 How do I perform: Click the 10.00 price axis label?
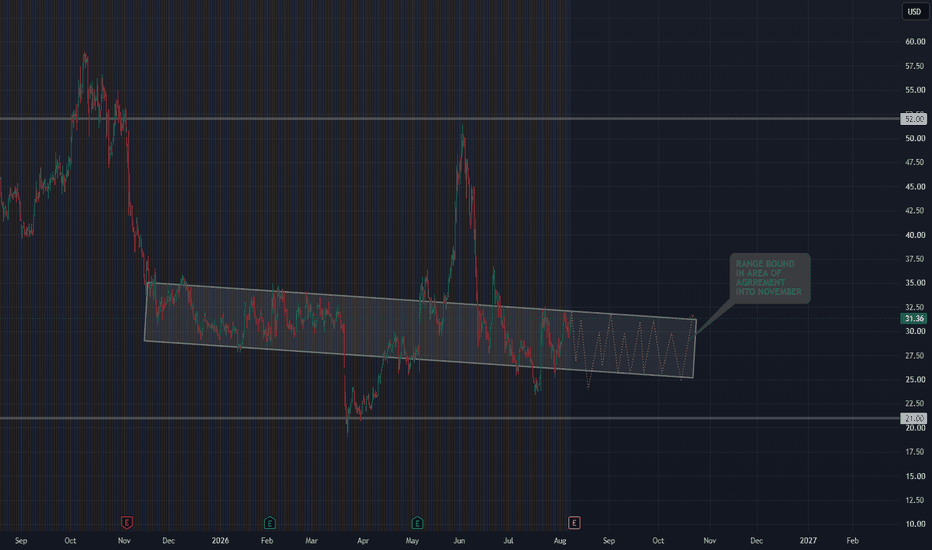tap(915, 524)
